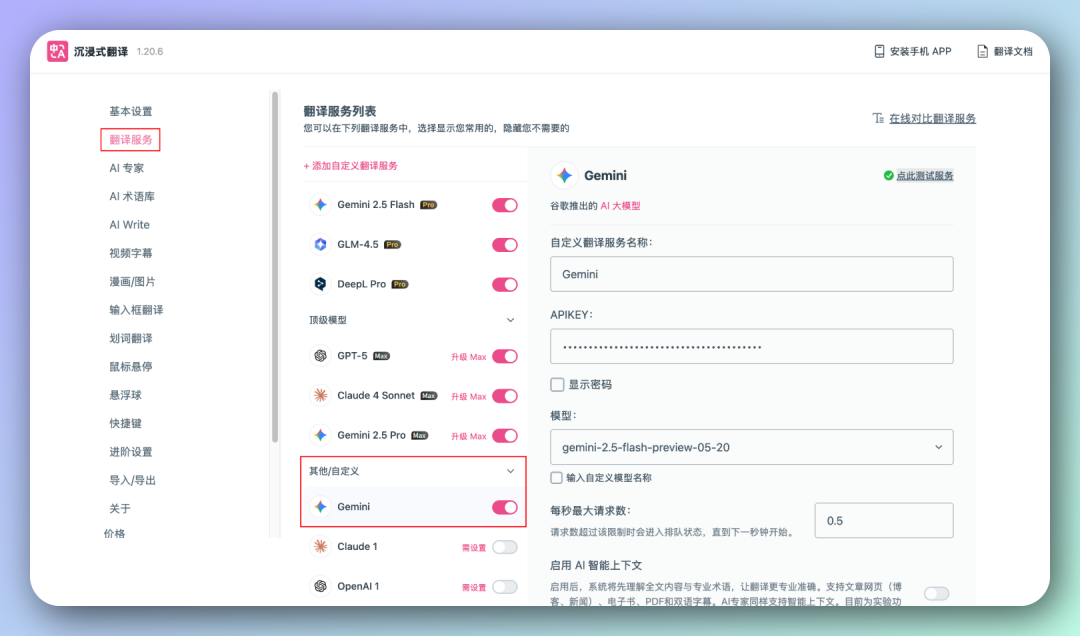
Task: Check the 显示密码 checkbox
Action: [x=557, y=384]
